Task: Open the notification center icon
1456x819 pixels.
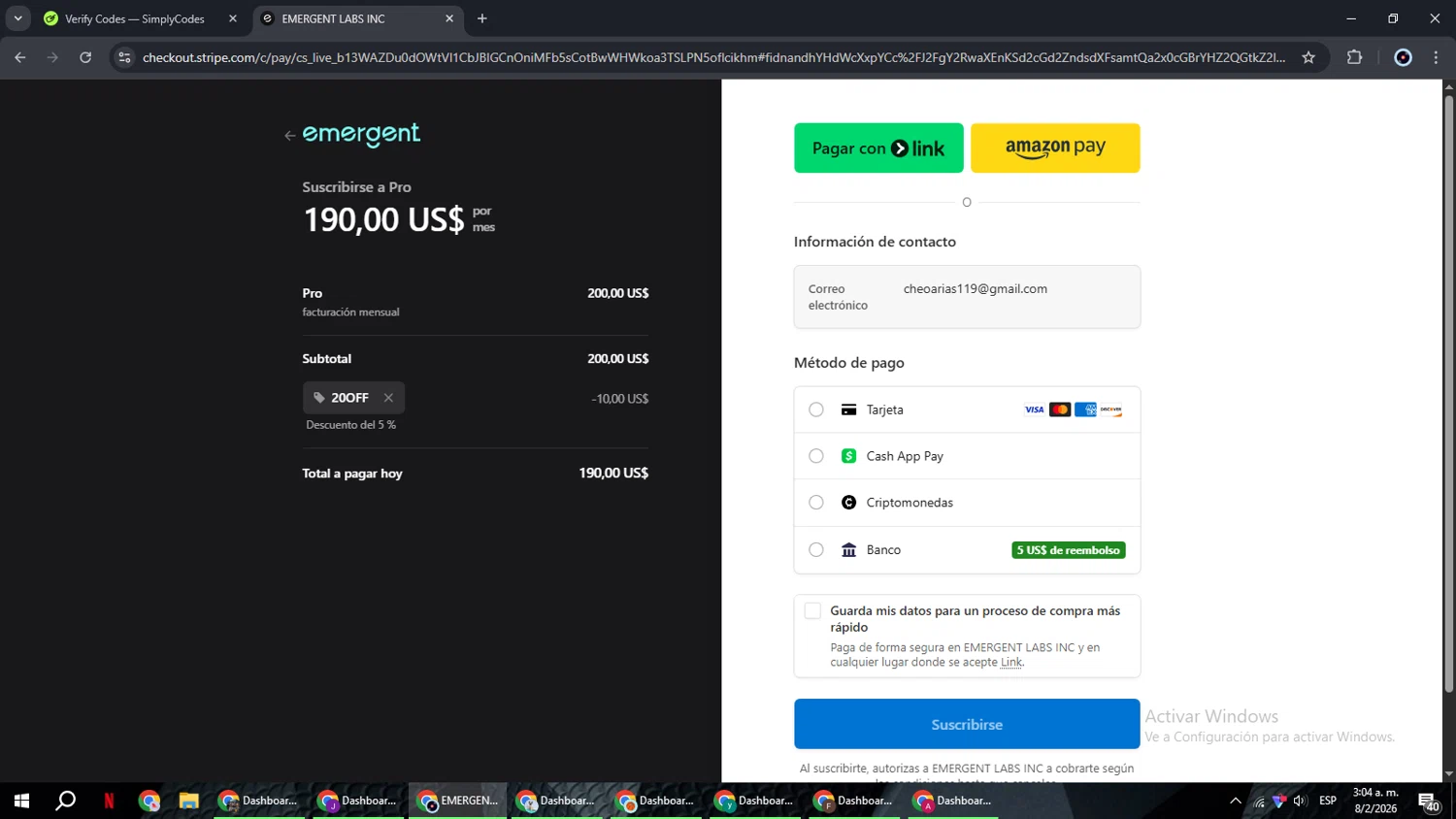Action: 1428,802
